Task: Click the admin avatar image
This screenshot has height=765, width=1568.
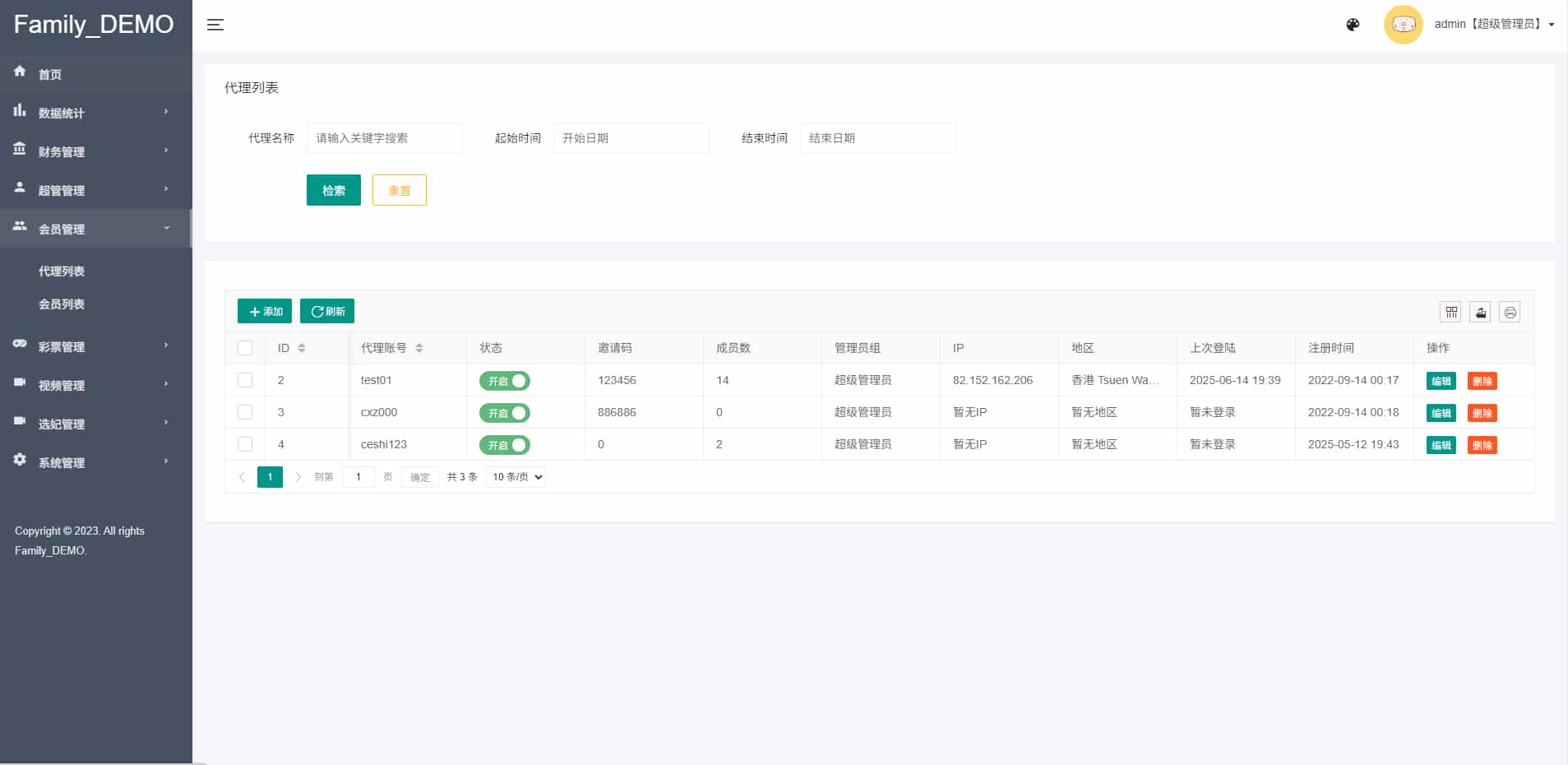Action: (x=1403, y=25)
